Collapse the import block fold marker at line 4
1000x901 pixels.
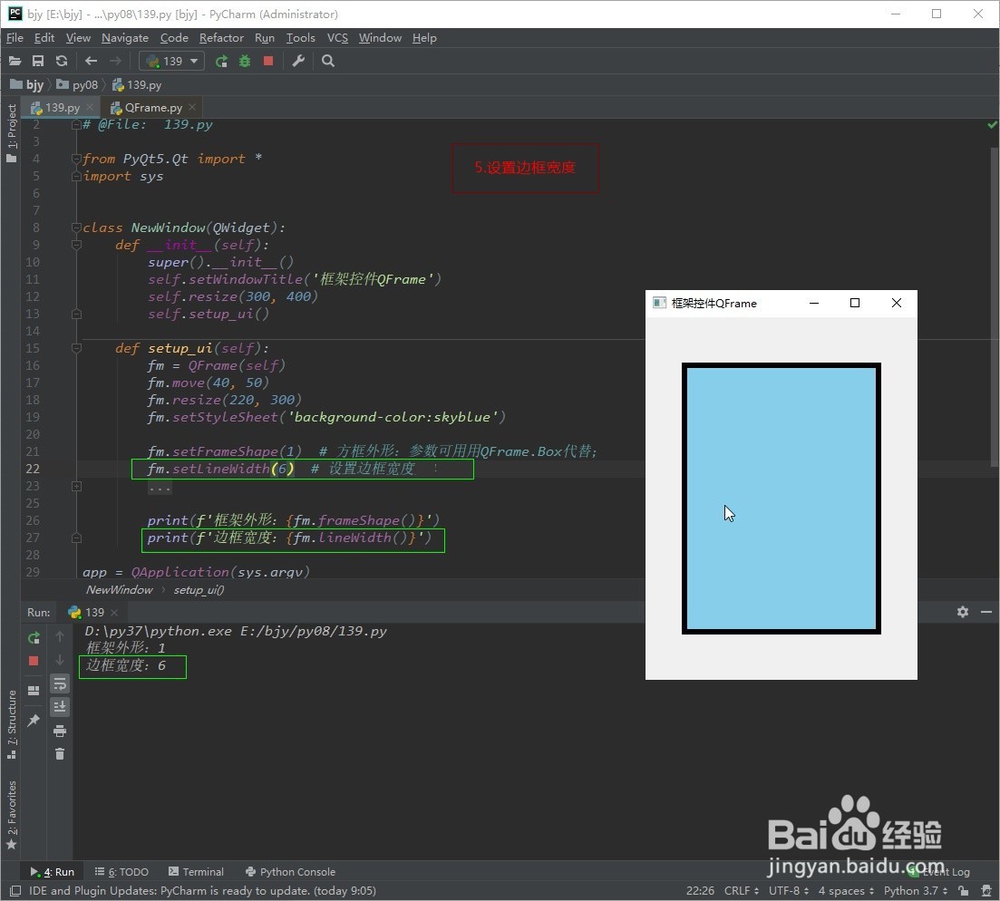click(77, 159)
